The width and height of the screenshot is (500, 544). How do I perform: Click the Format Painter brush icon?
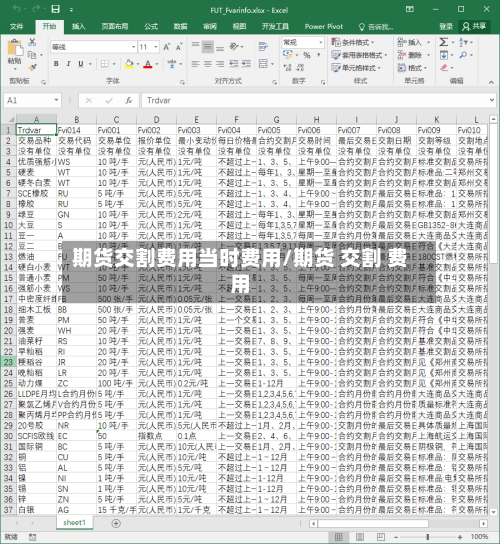pyautogui.click(x=32, y=67)
